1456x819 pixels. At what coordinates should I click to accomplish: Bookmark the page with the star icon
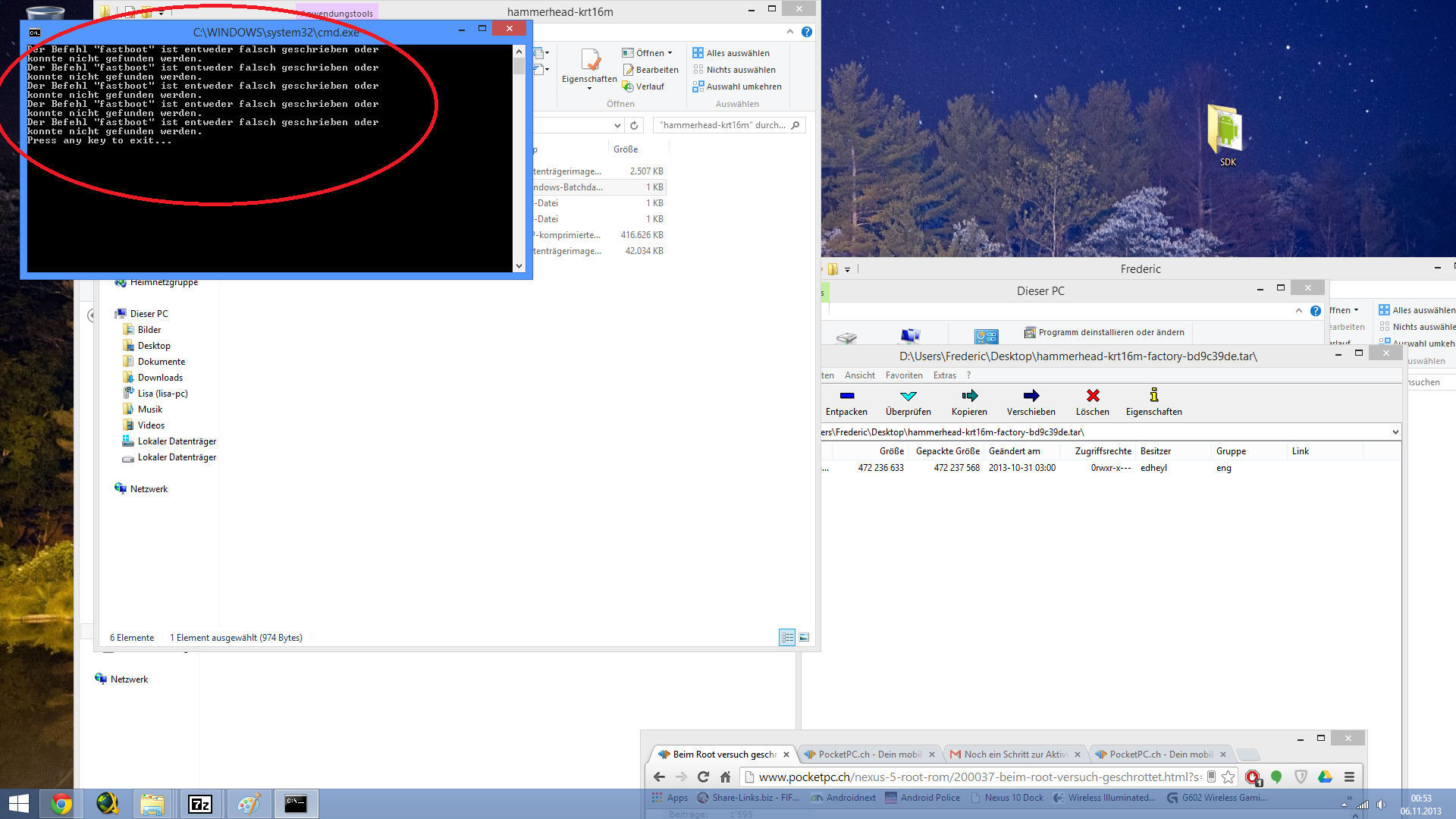[1228, 777]
